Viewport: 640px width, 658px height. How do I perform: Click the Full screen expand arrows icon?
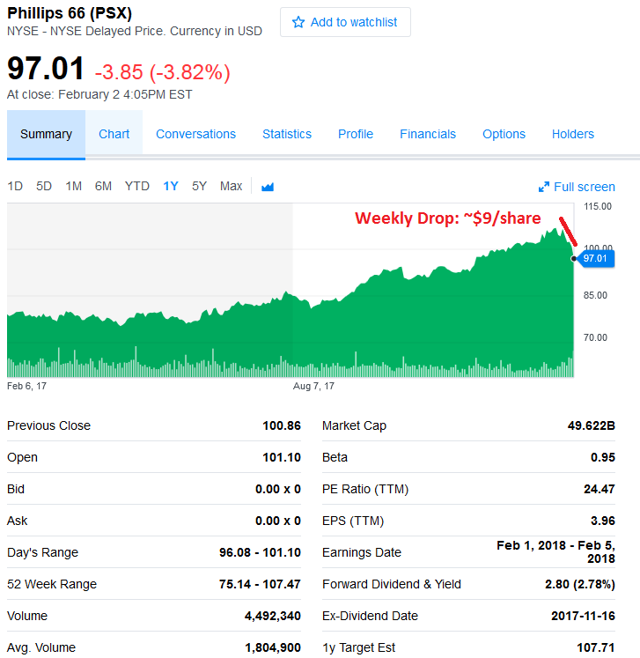click(543, 187)
